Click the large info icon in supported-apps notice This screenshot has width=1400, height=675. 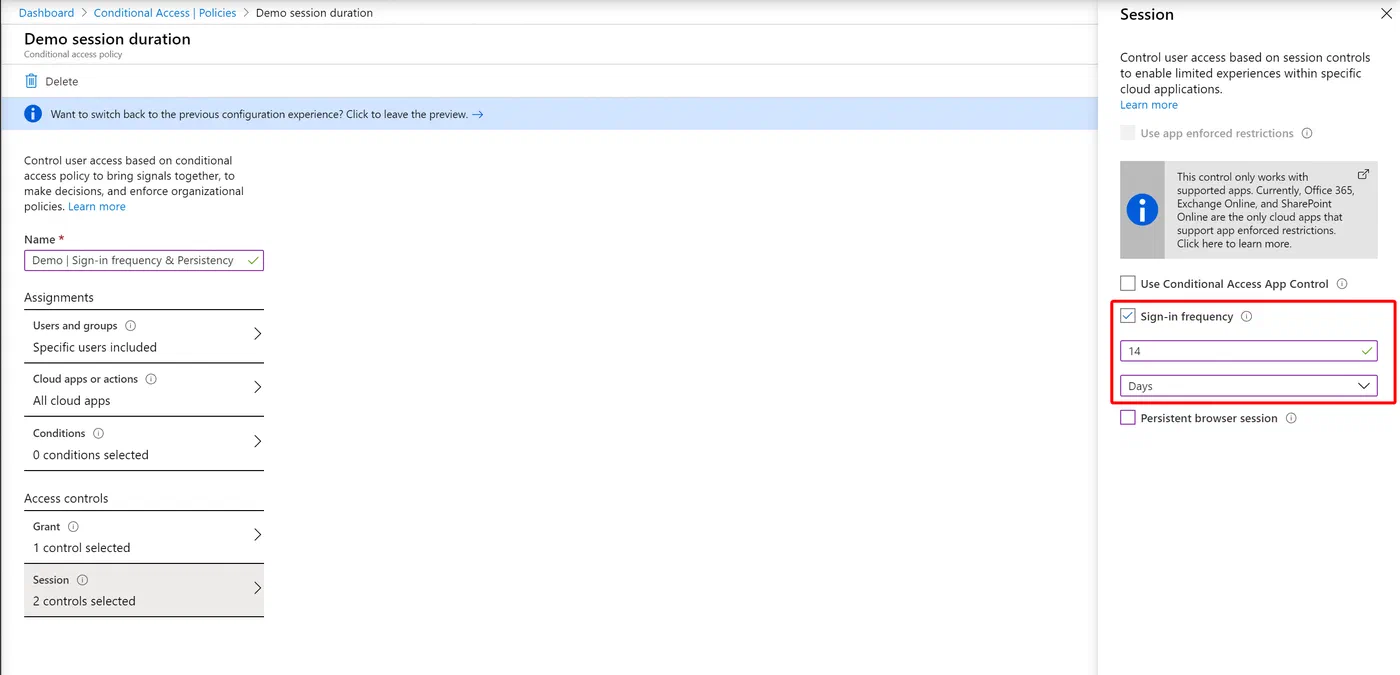tap(1142, 210)
